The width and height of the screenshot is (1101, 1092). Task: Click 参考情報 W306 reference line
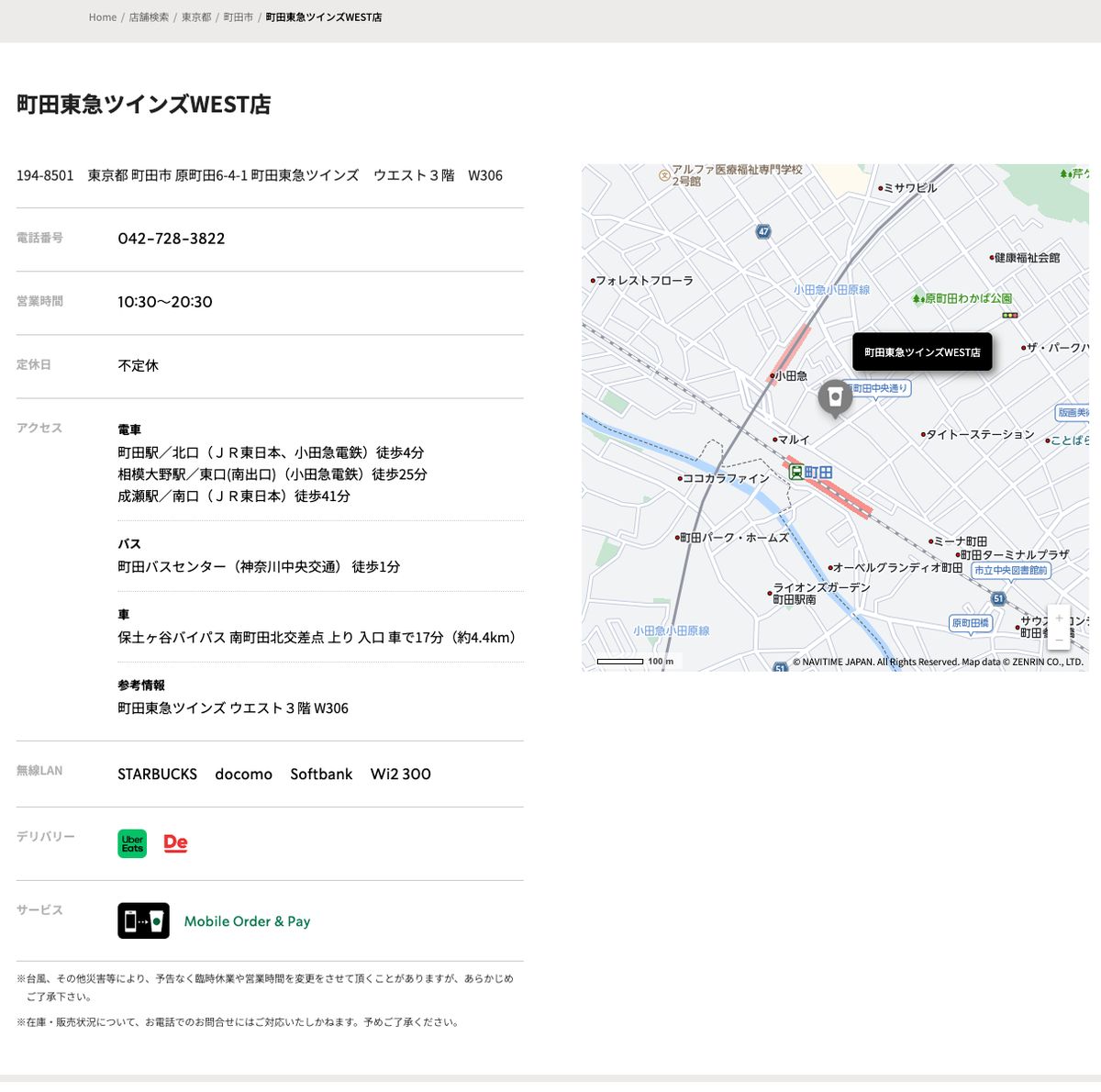233,708
